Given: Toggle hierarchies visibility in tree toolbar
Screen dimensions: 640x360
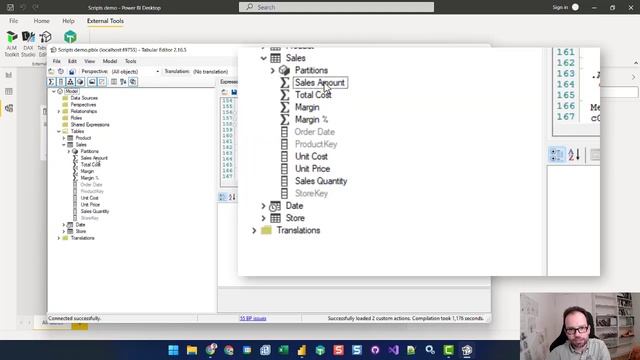Looking at the screenshot, I should point(70,82).
